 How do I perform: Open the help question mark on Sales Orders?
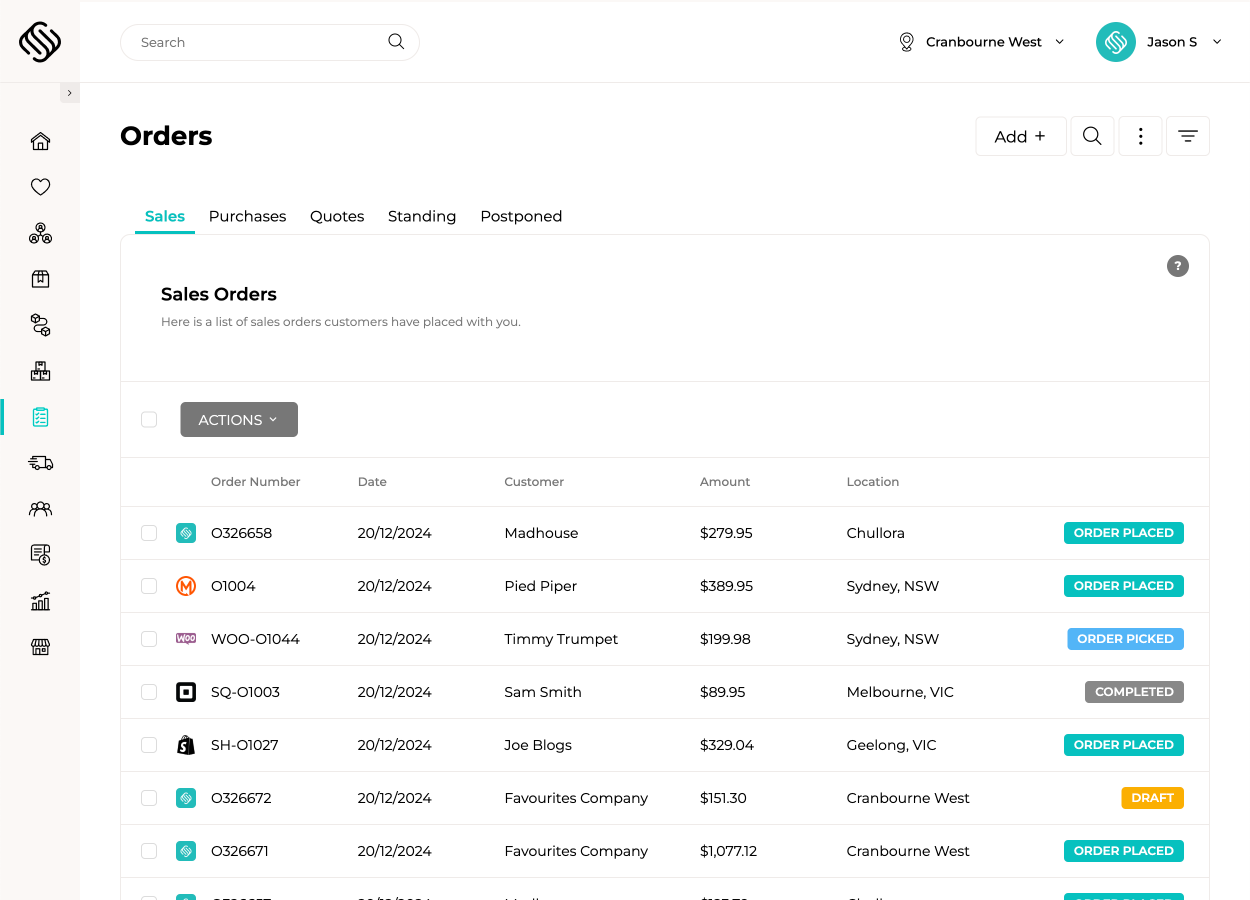(x=1177, y=266)
